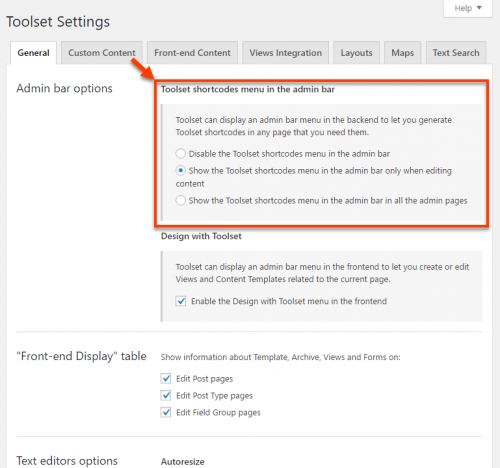This screenshot has height=468, width=500.
Task: Select show shortcodes menu in all admin pages
Action: pyautogui.click(x=181, y=201)
